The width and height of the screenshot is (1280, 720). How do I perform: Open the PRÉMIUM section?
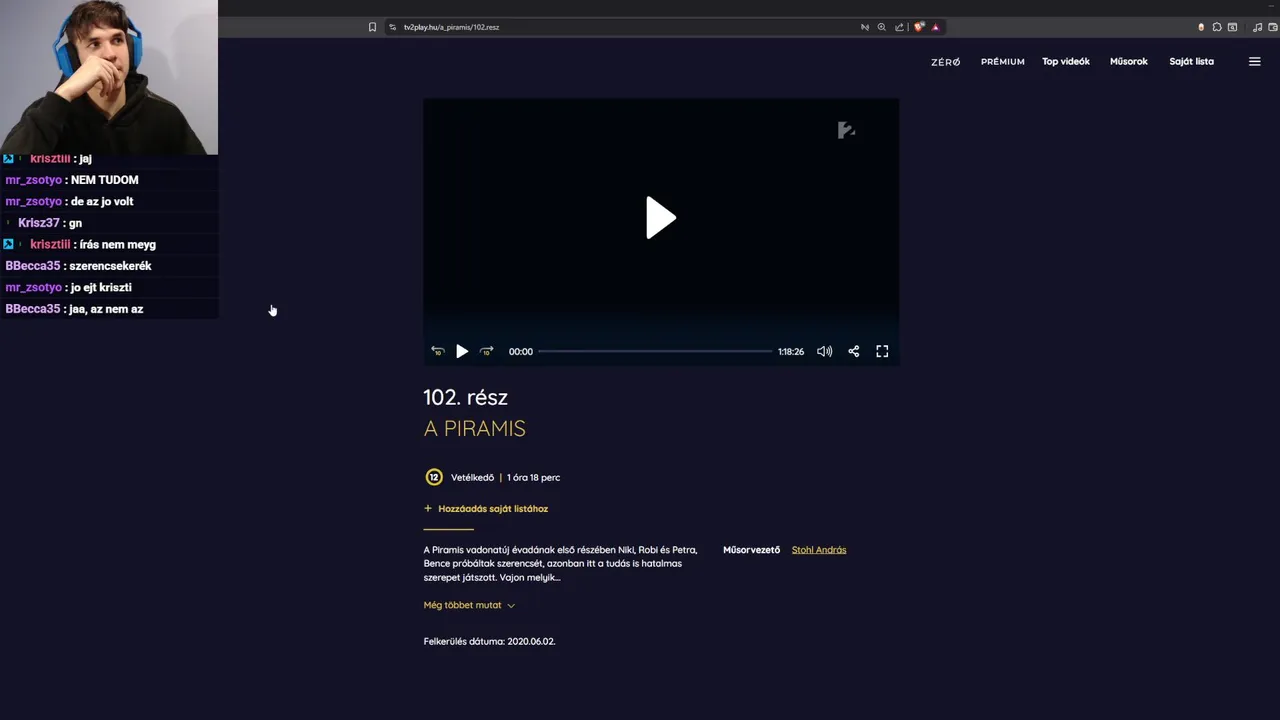1002,62
